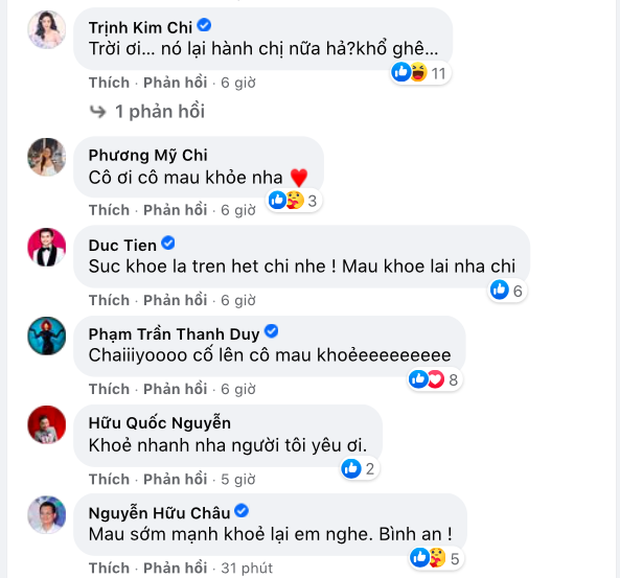View reactions on Phạm Trần Thanh Duy's comment
The width and height of the screenshot is (620, 578).
click(x=433, y=379)
